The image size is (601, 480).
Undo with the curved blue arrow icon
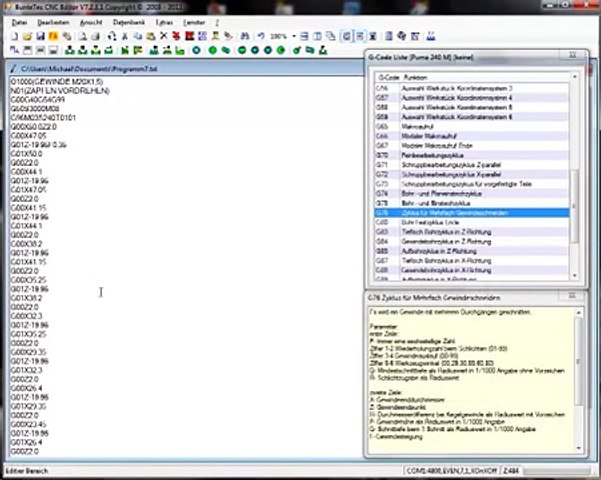(x=261, y=36)
